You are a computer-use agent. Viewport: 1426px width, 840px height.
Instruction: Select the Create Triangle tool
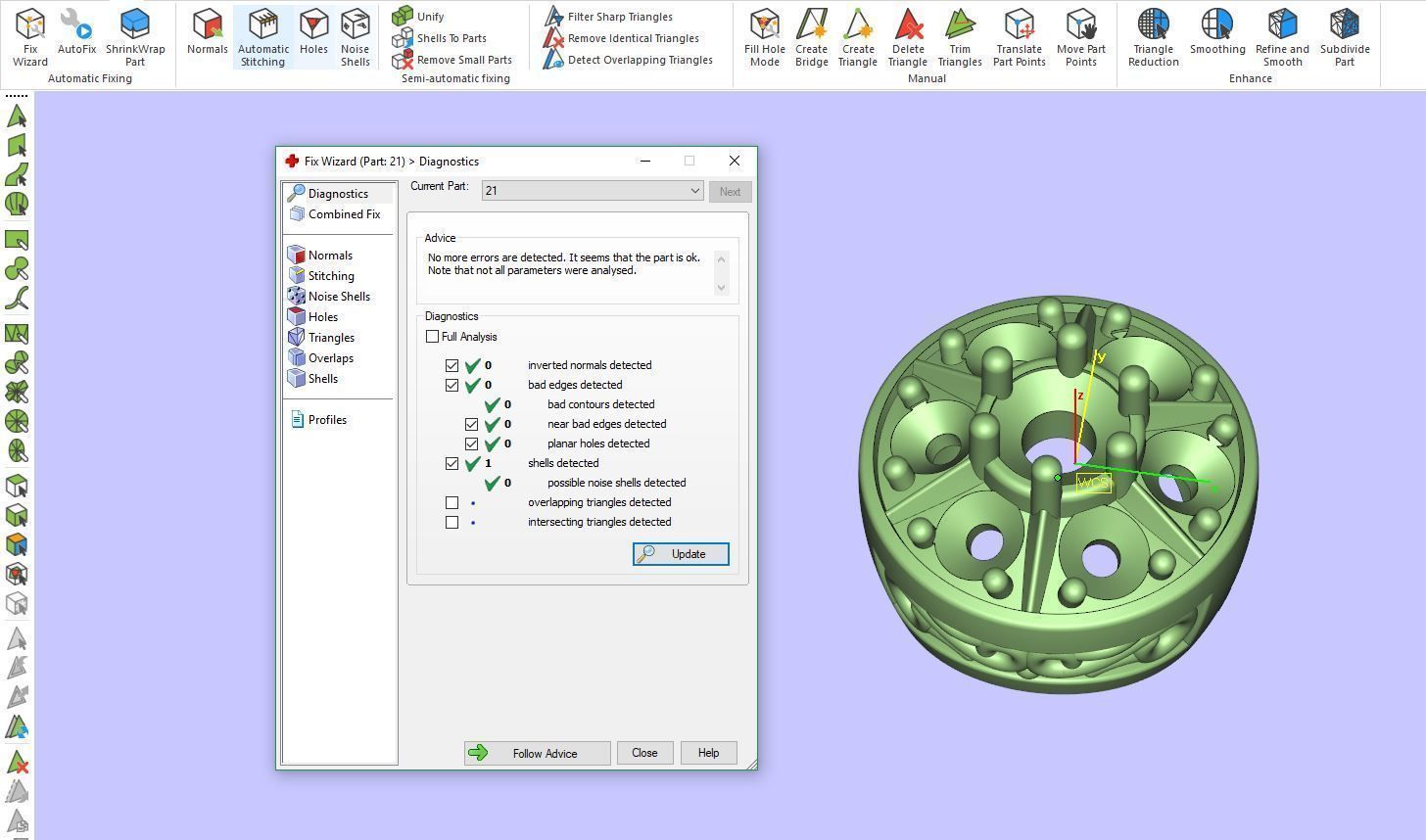[x=857, y=37]
